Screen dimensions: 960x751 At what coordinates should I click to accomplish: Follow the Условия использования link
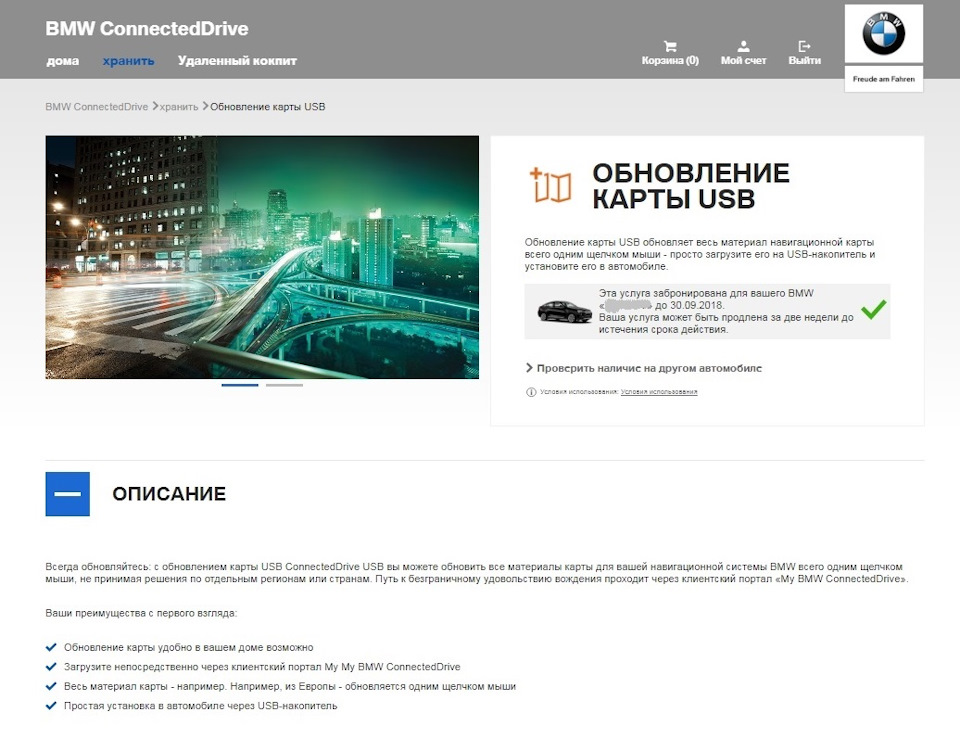(x=659, y=392)
